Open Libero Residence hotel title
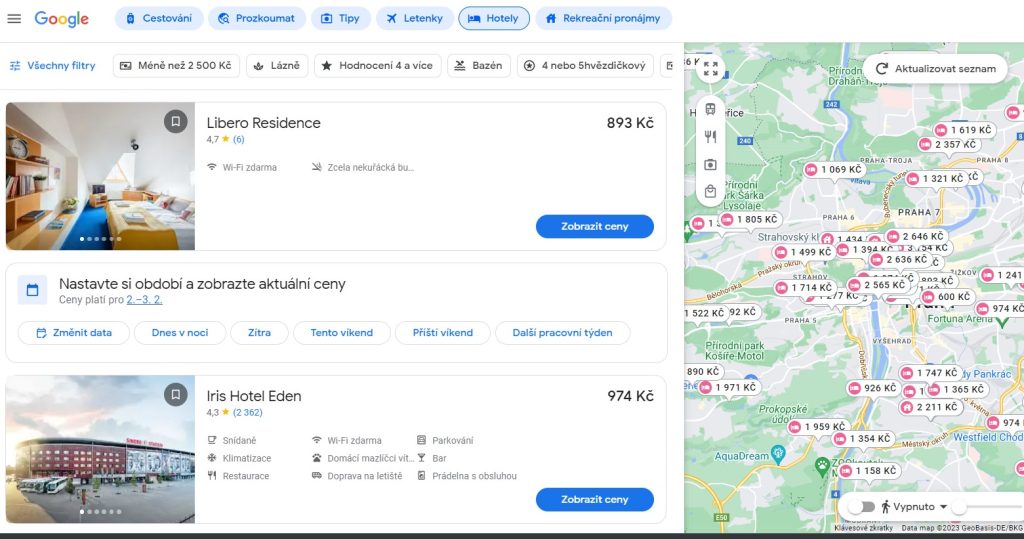Screen dimensions: 1024x539 coord(263,123)
